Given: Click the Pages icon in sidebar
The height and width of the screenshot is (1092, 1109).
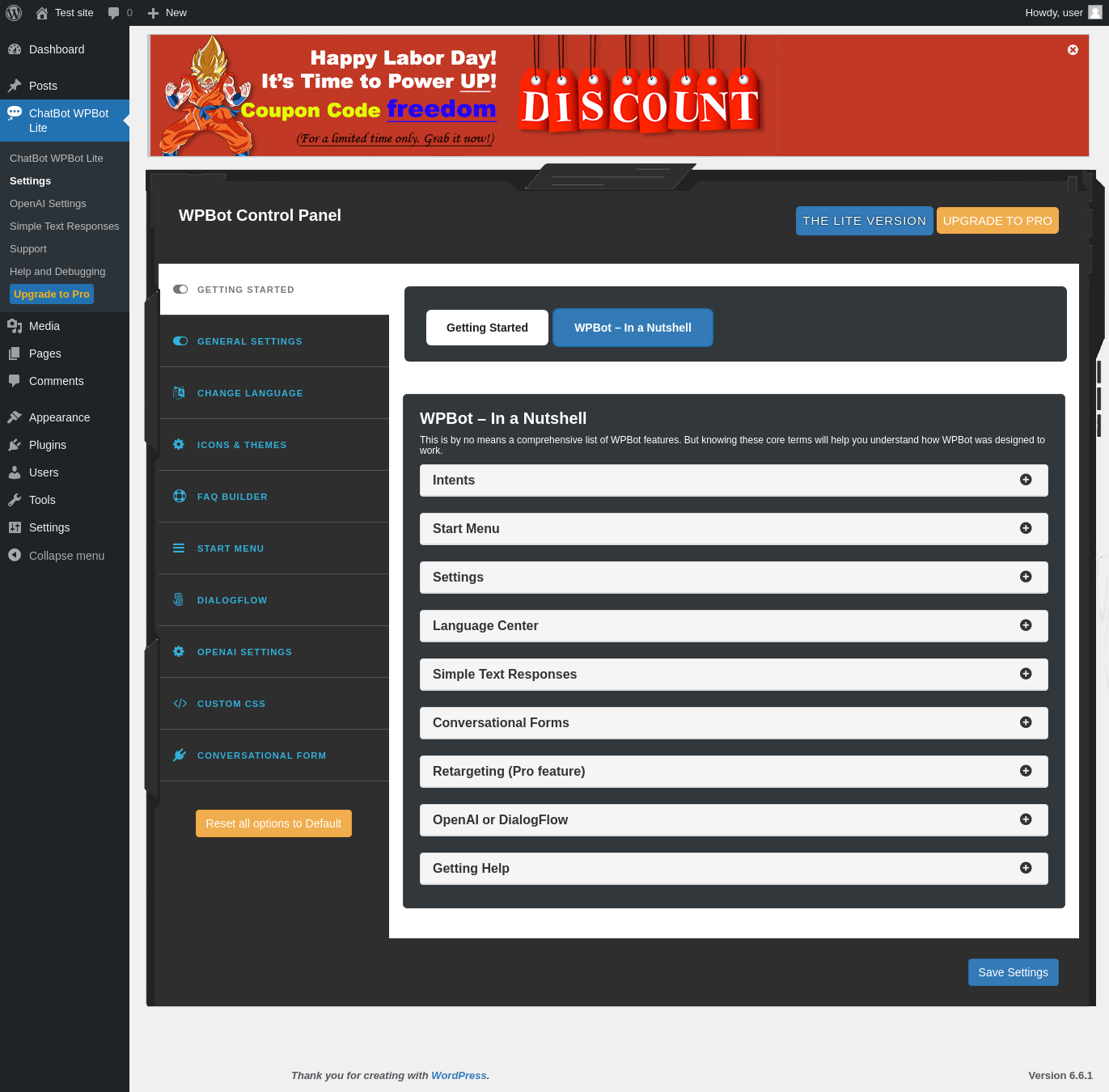Looking at the screenshot, I should click(15, 353).
